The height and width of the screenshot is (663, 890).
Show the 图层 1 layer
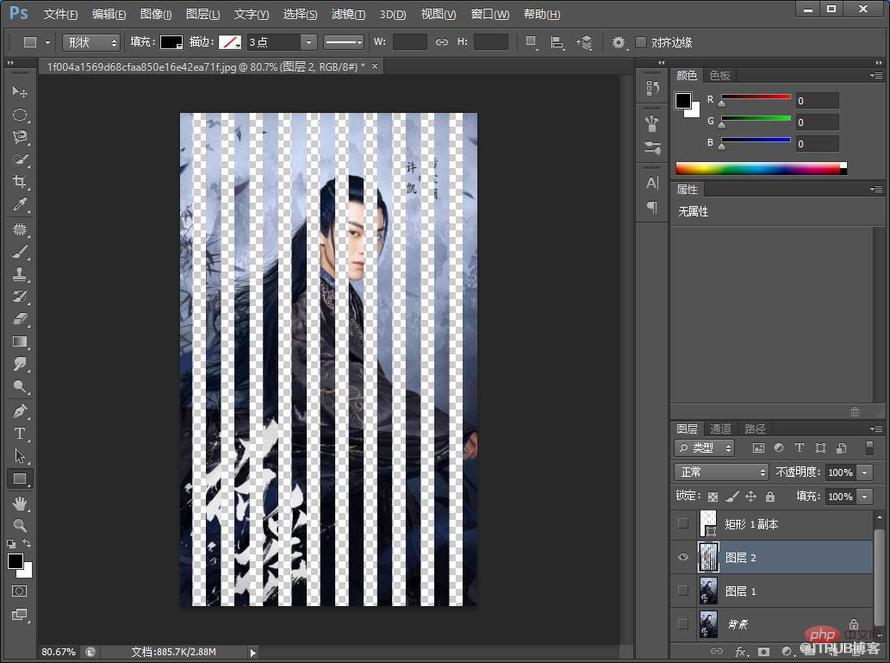[683, 590]
